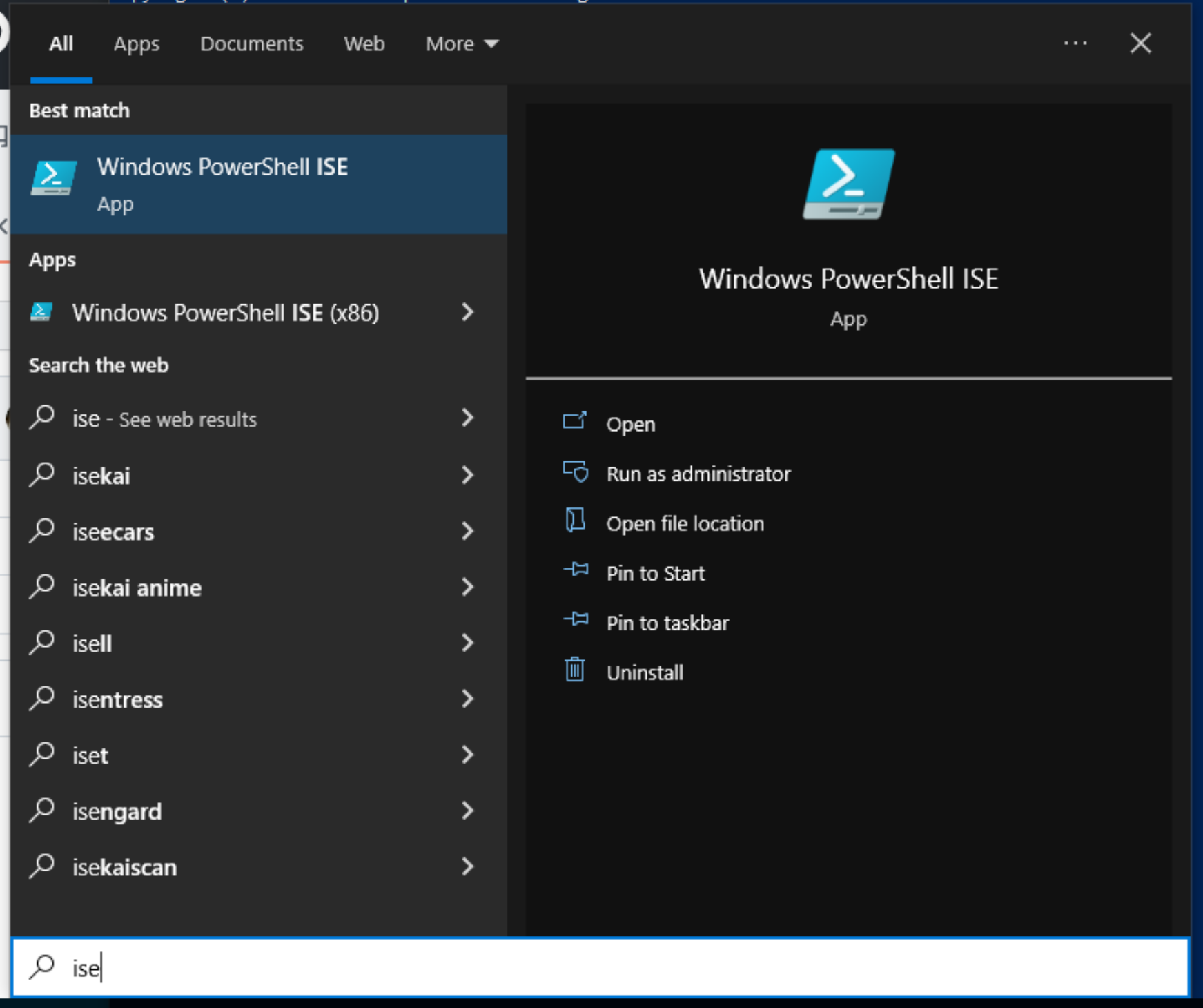Select 'iset' web suggestion

coord(259,755)
